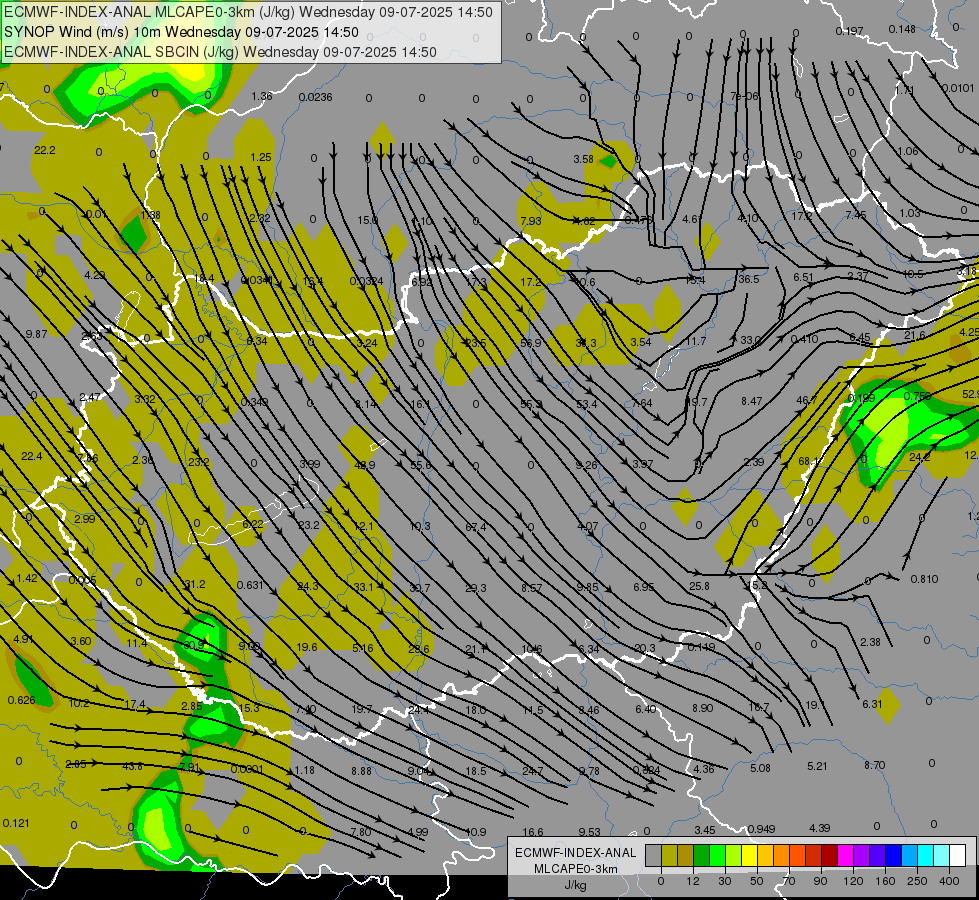The image size is (979, 900).
Task: Click the grid value 0.0236
Action: [315, 97]
